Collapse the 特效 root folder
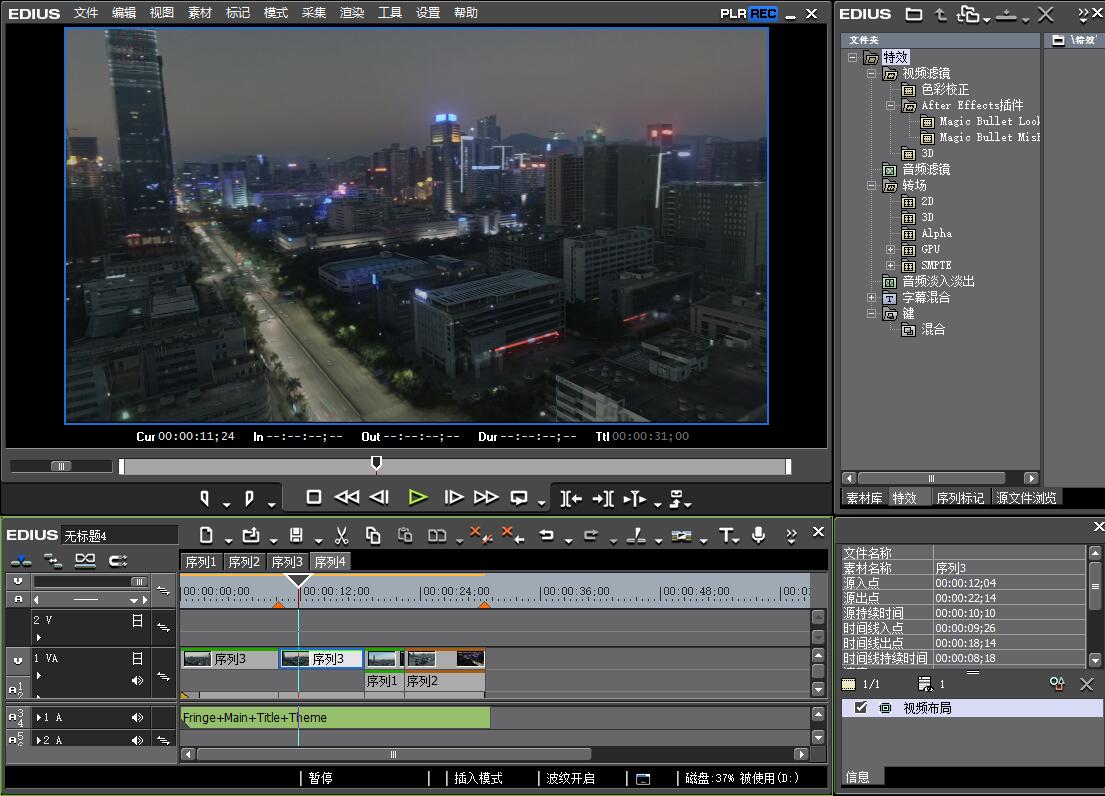The image size is (1105, 796). [853, 57]
